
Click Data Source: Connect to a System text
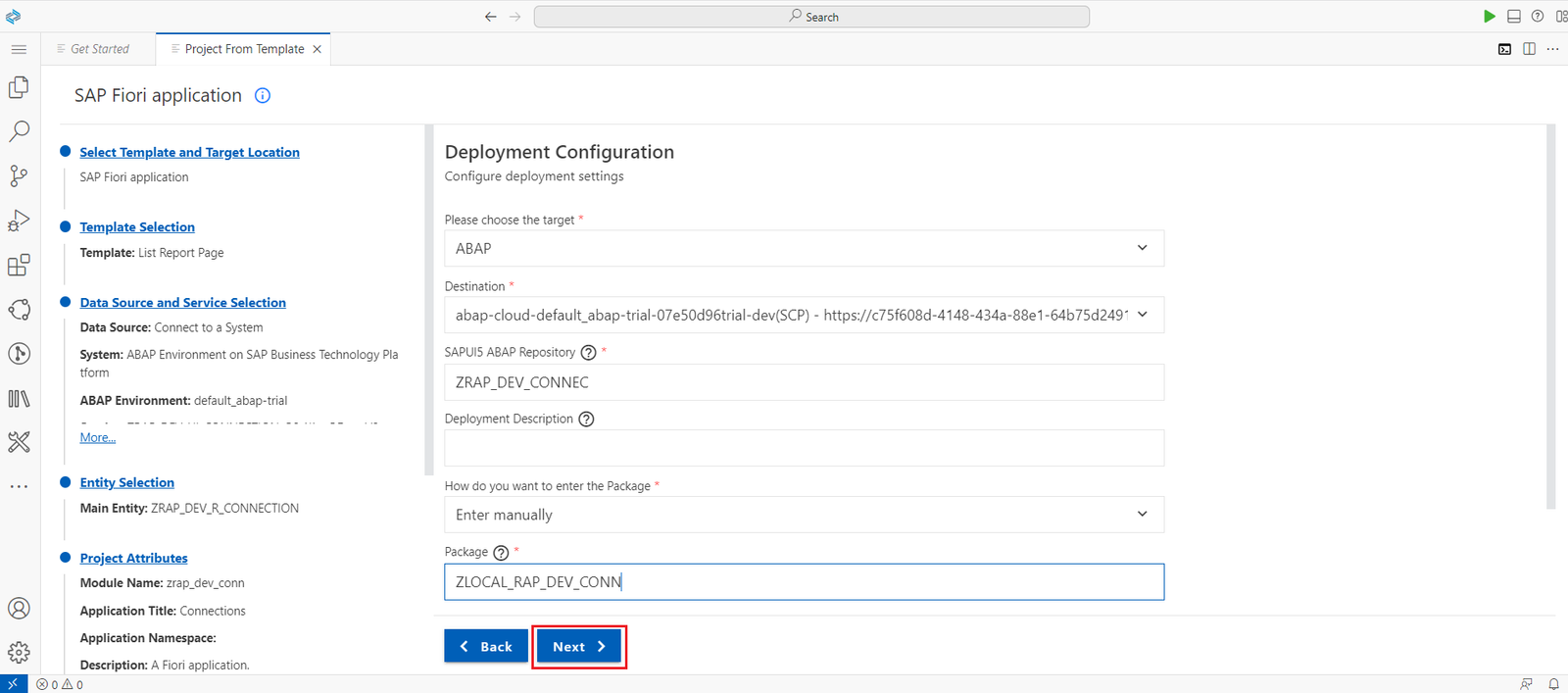171,327
